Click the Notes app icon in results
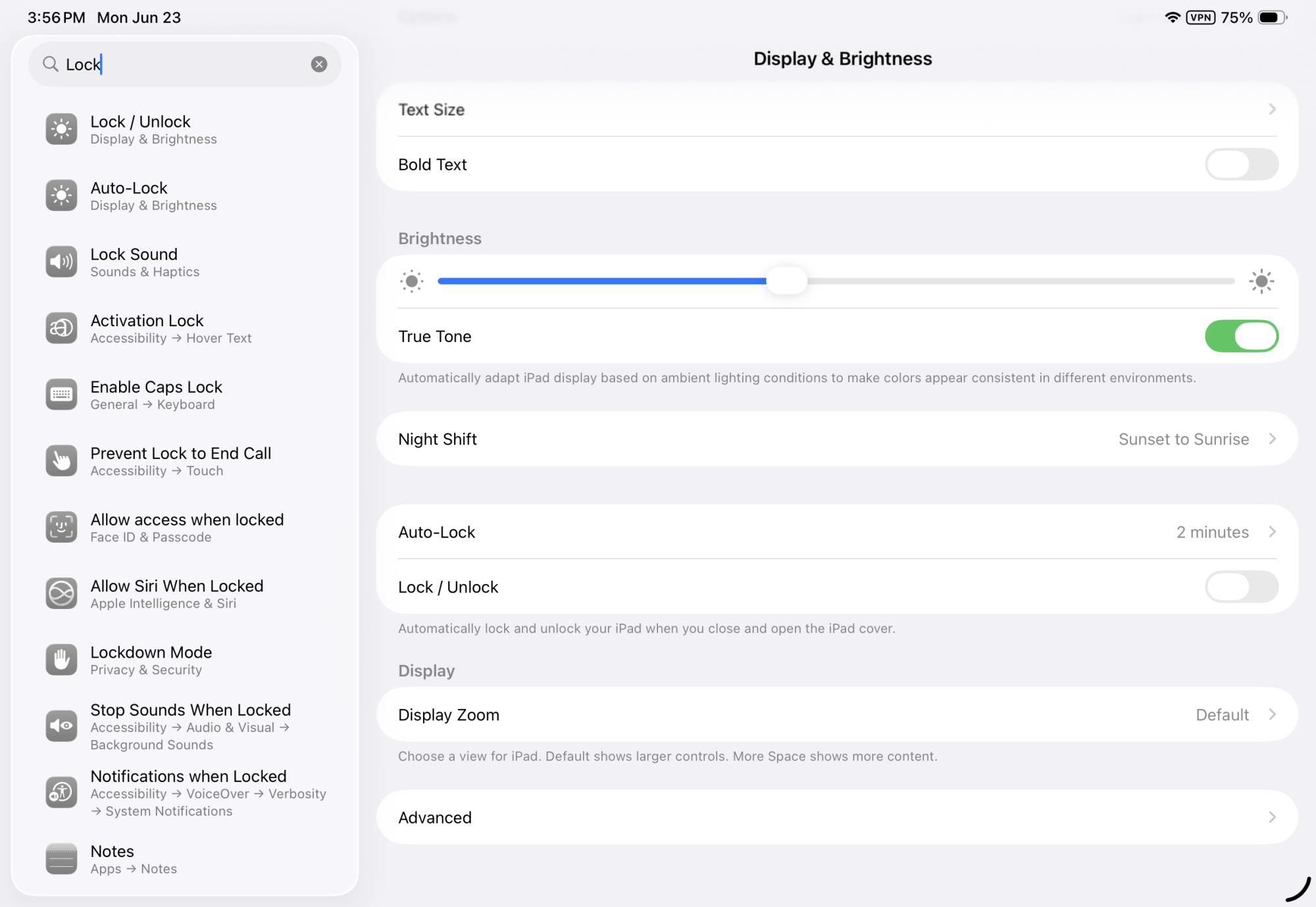The width and height of the screenshot is (1316, 907). [x=61, y=859]
